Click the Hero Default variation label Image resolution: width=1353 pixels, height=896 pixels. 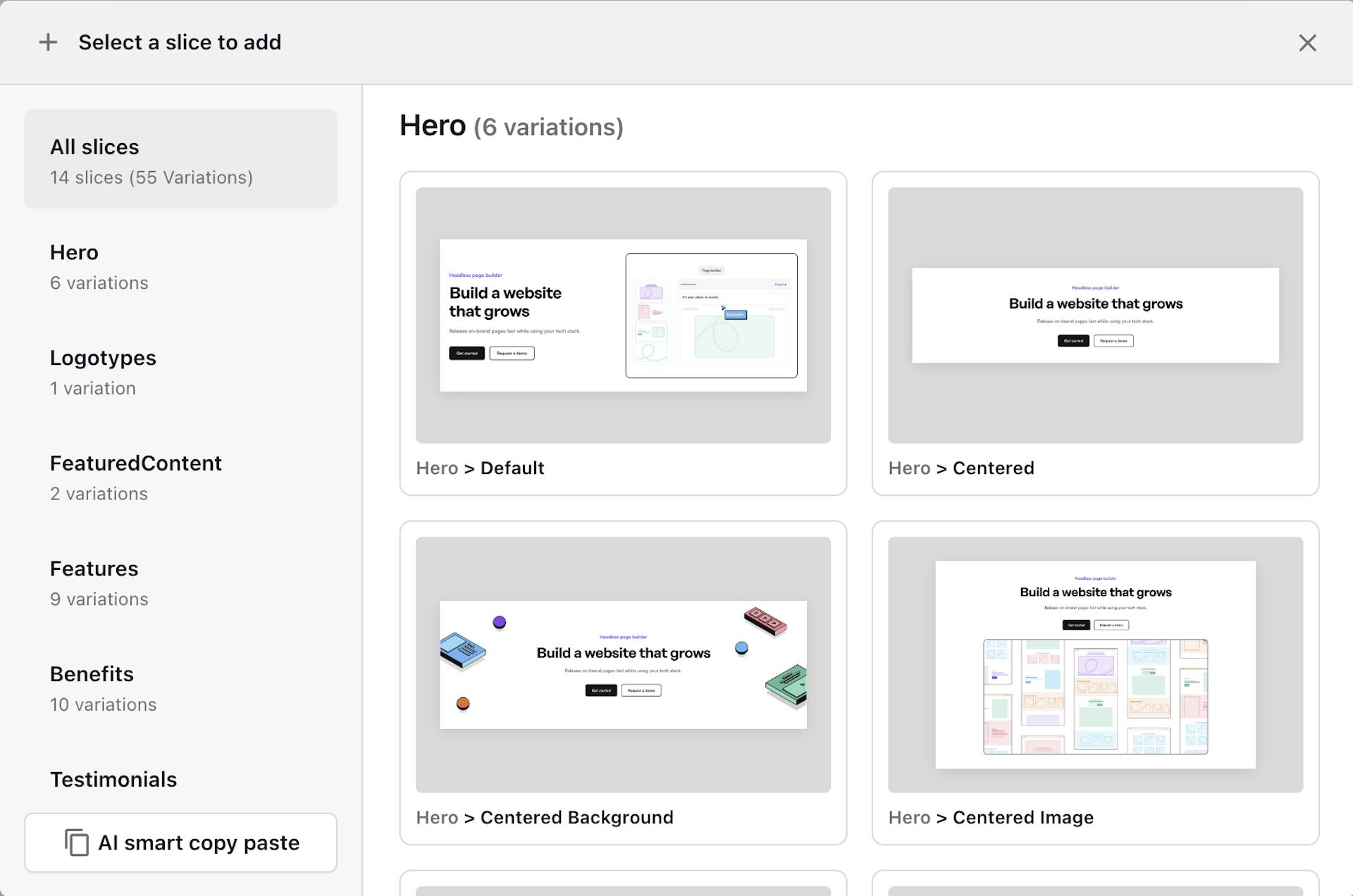point(481,468)
